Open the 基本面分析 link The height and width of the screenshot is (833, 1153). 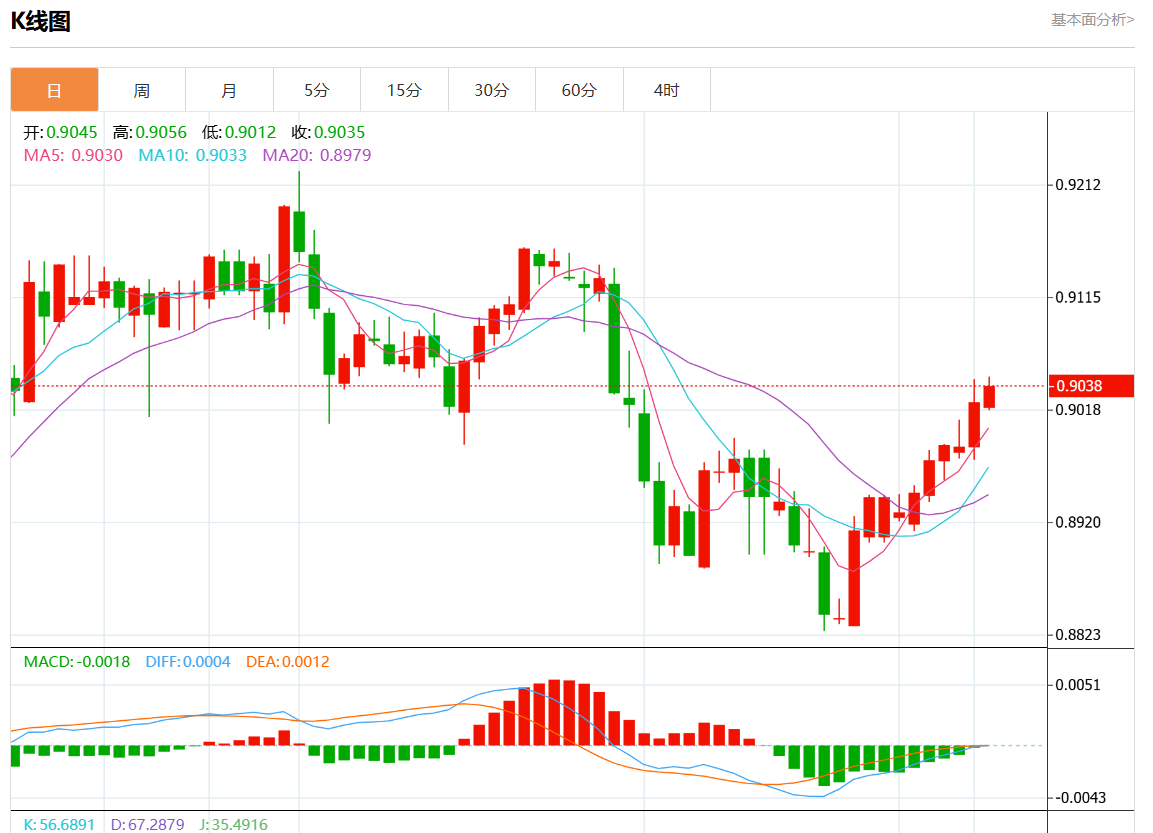[x=1093, y=20]
